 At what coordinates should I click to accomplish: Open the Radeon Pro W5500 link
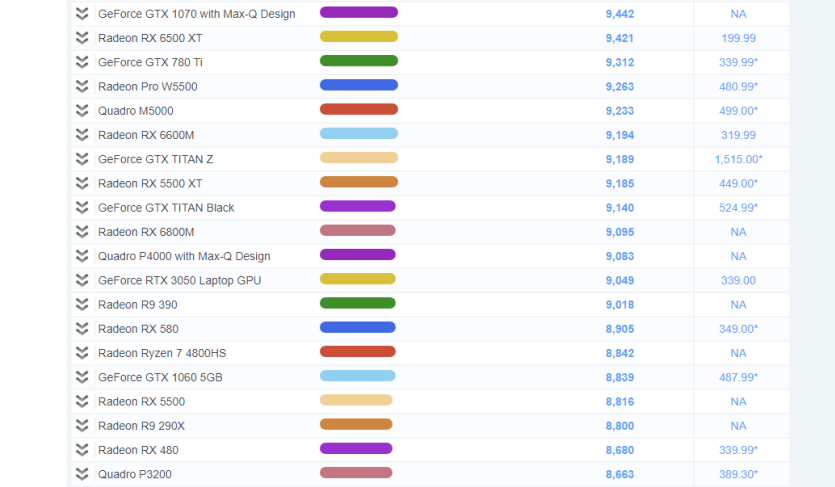pos(148,86)
